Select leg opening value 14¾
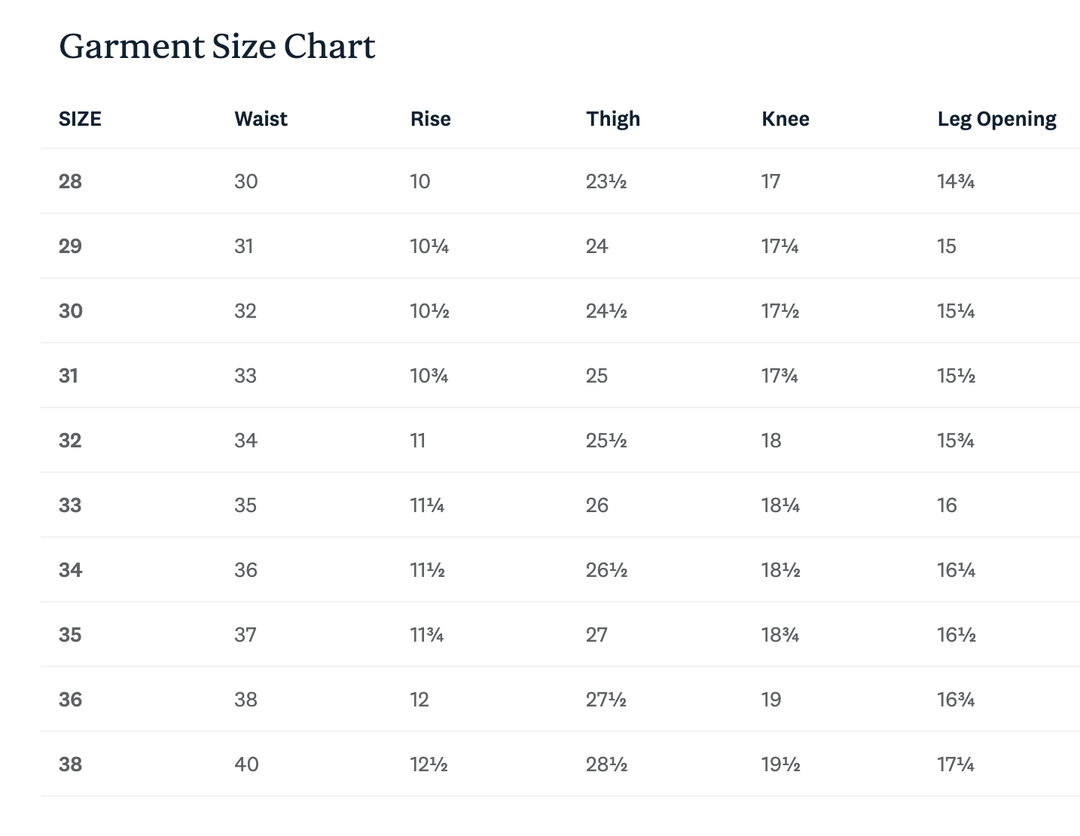This screenshot has width=1080, height=836. (956, 181)
